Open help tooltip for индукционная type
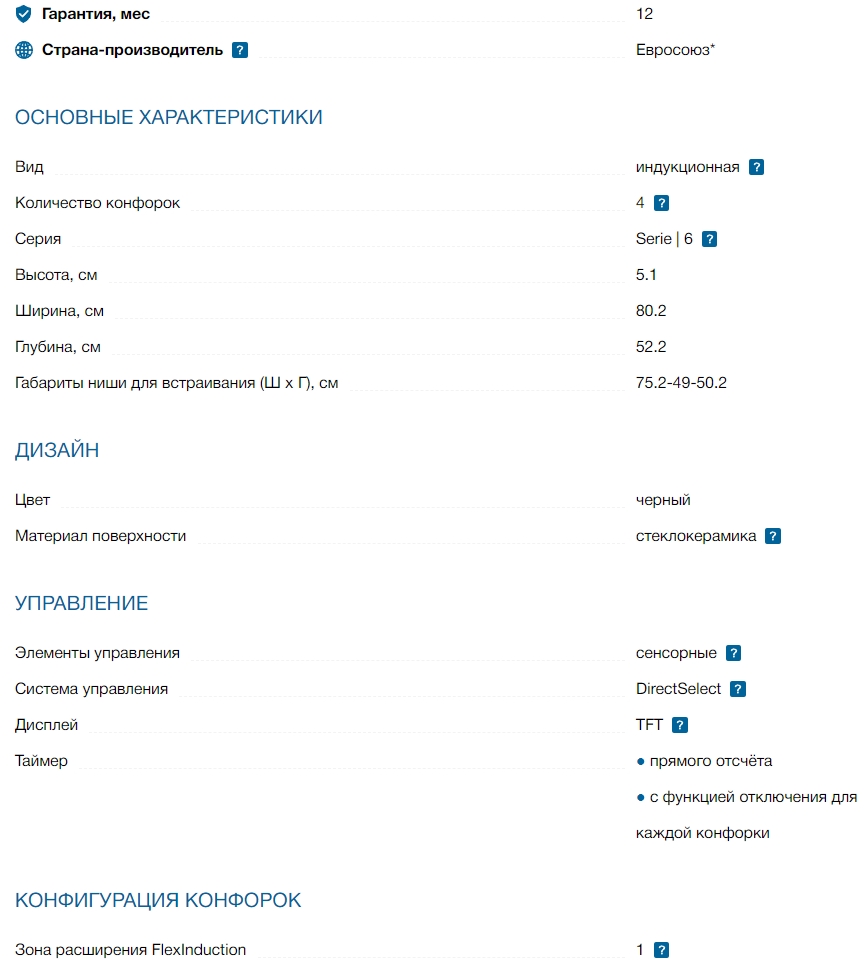 tap(757, 168)
